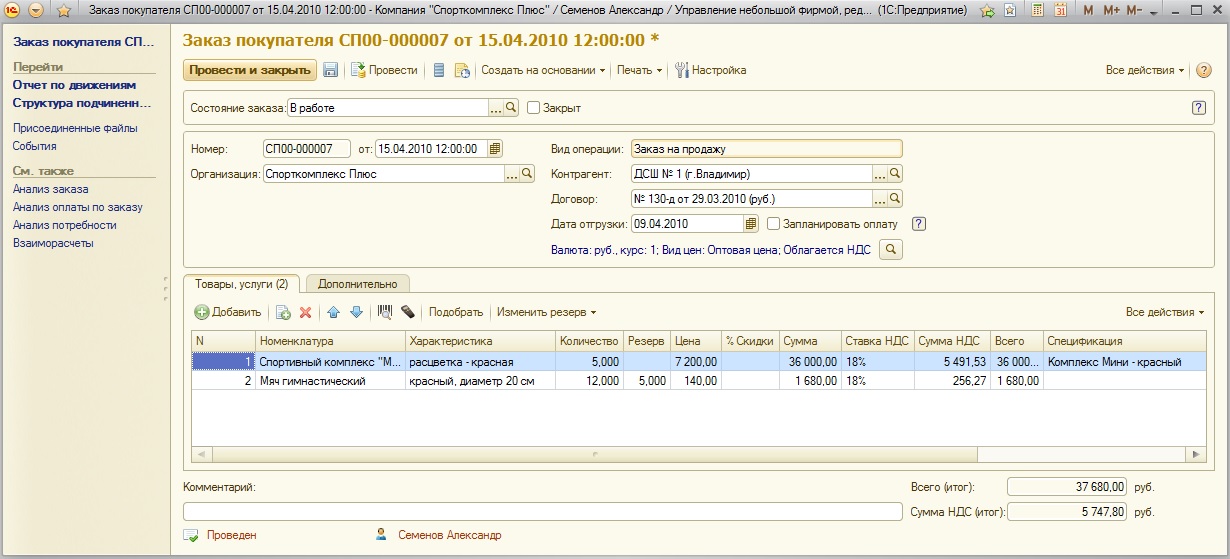Screen dimensions: 1230x559
Task: Delete the selected row with red X
Action: click(x=306, y=312)
